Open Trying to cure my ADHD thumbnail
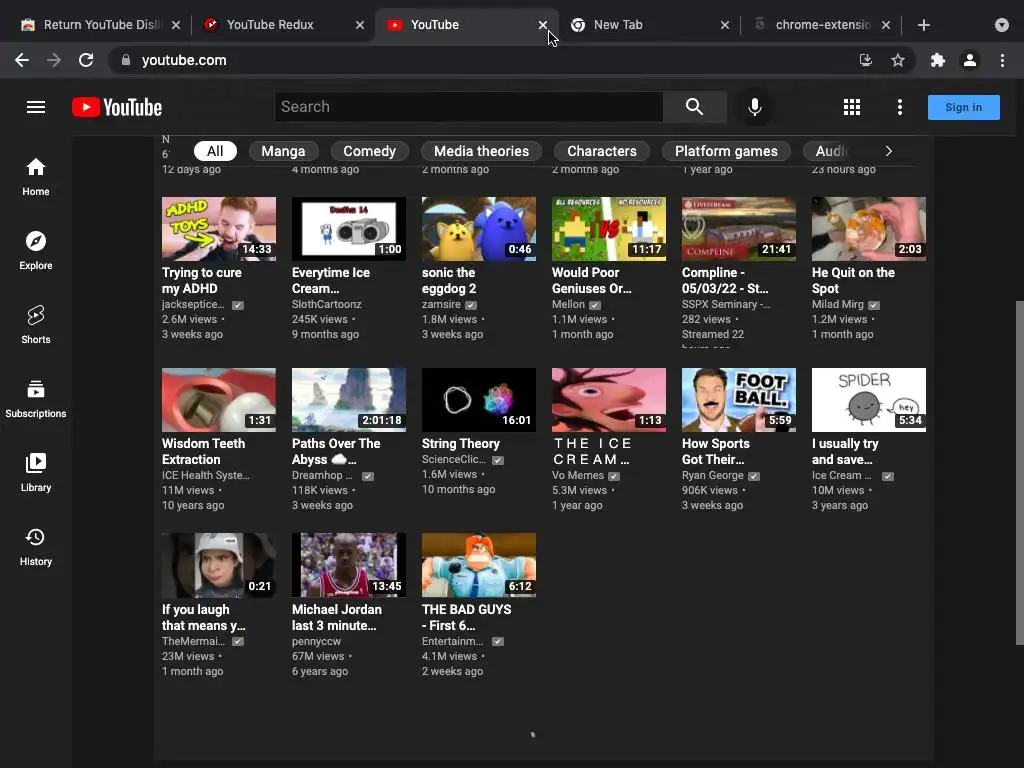The width and height of the screenshot is (1024, 768). point(219,229)
